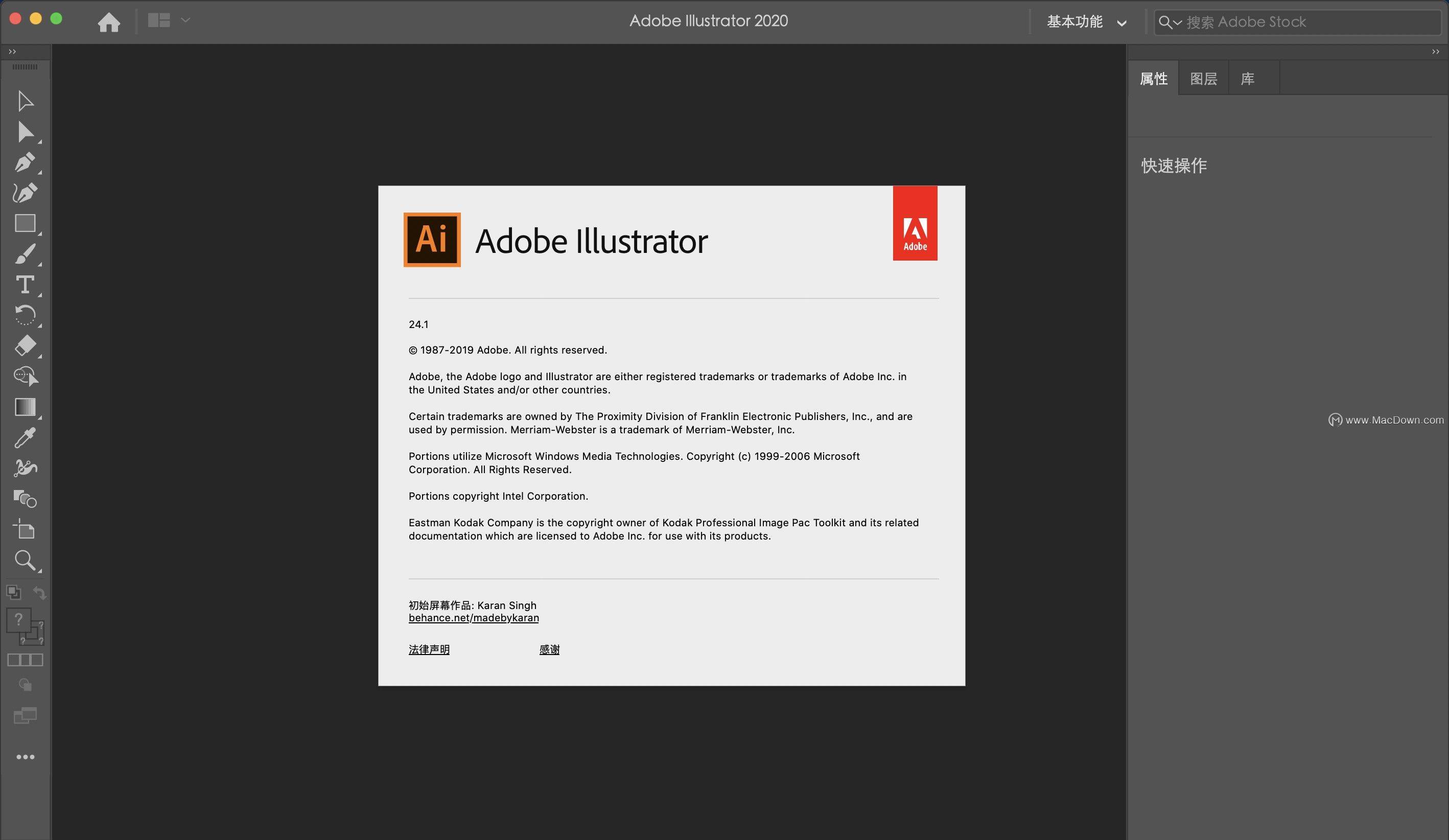Click the "Adobe Illustrator 2020" window title

coord(708,21)
